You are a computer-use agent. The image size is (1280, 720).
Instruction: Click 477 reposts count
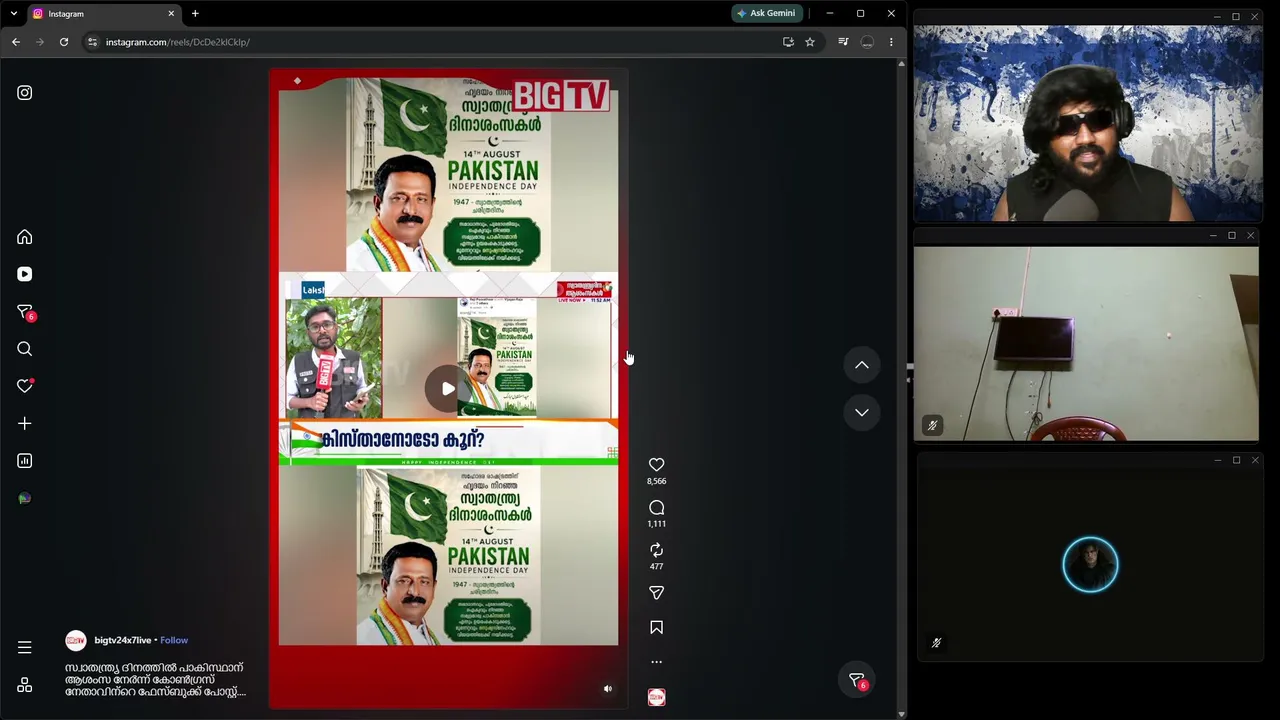[656, 567]
